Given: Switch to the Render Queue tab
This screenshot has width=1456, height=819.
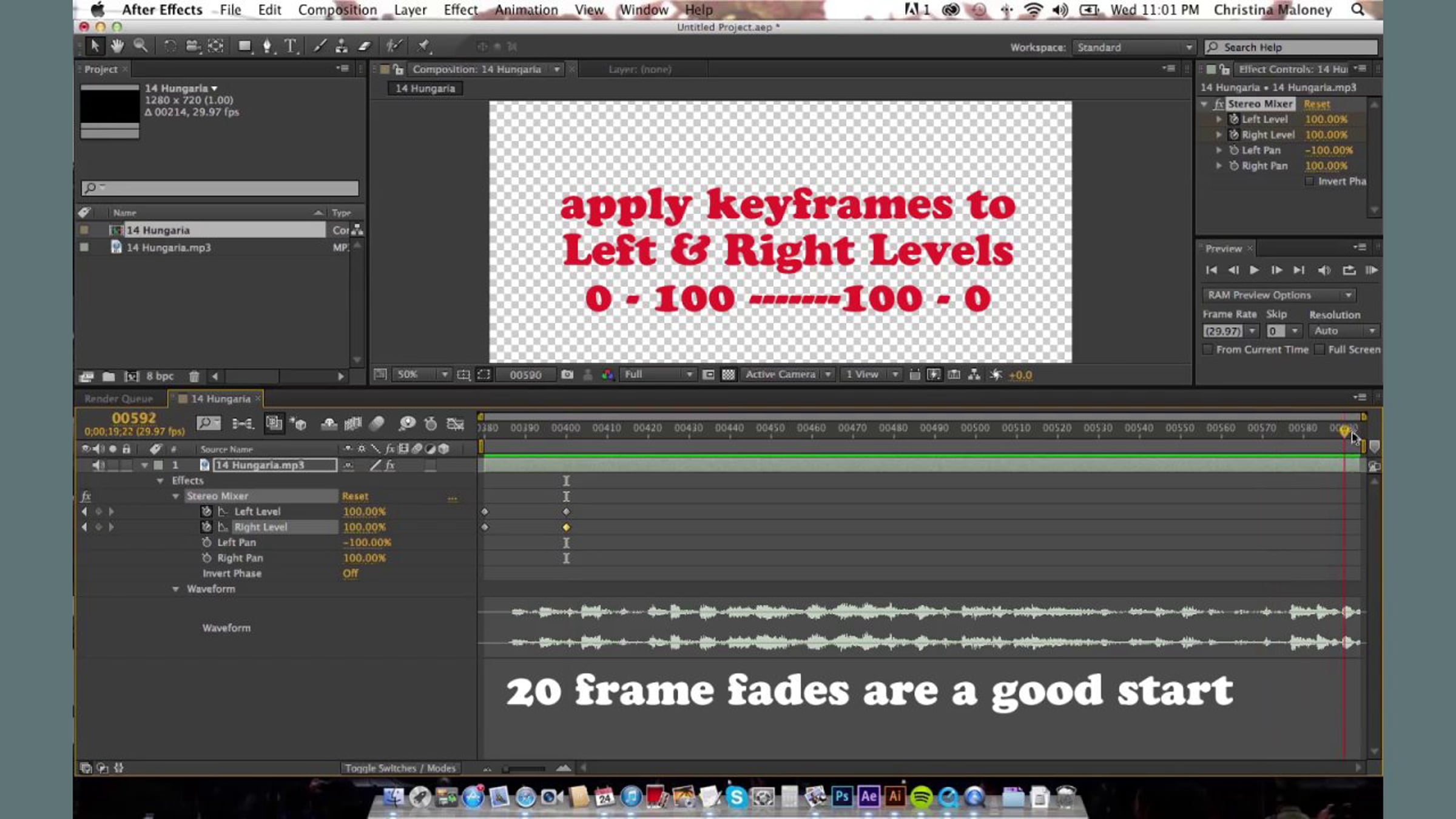Looking at the screenshot, I should click(x=118, y=399).
